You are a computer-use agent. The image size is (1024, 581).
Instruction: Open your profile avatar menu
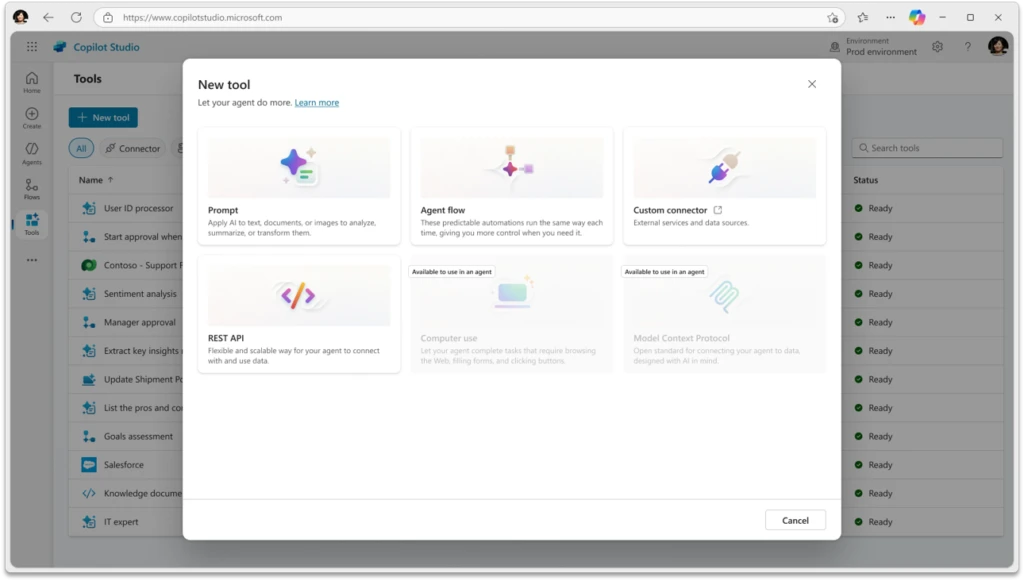tap(997, 46)
